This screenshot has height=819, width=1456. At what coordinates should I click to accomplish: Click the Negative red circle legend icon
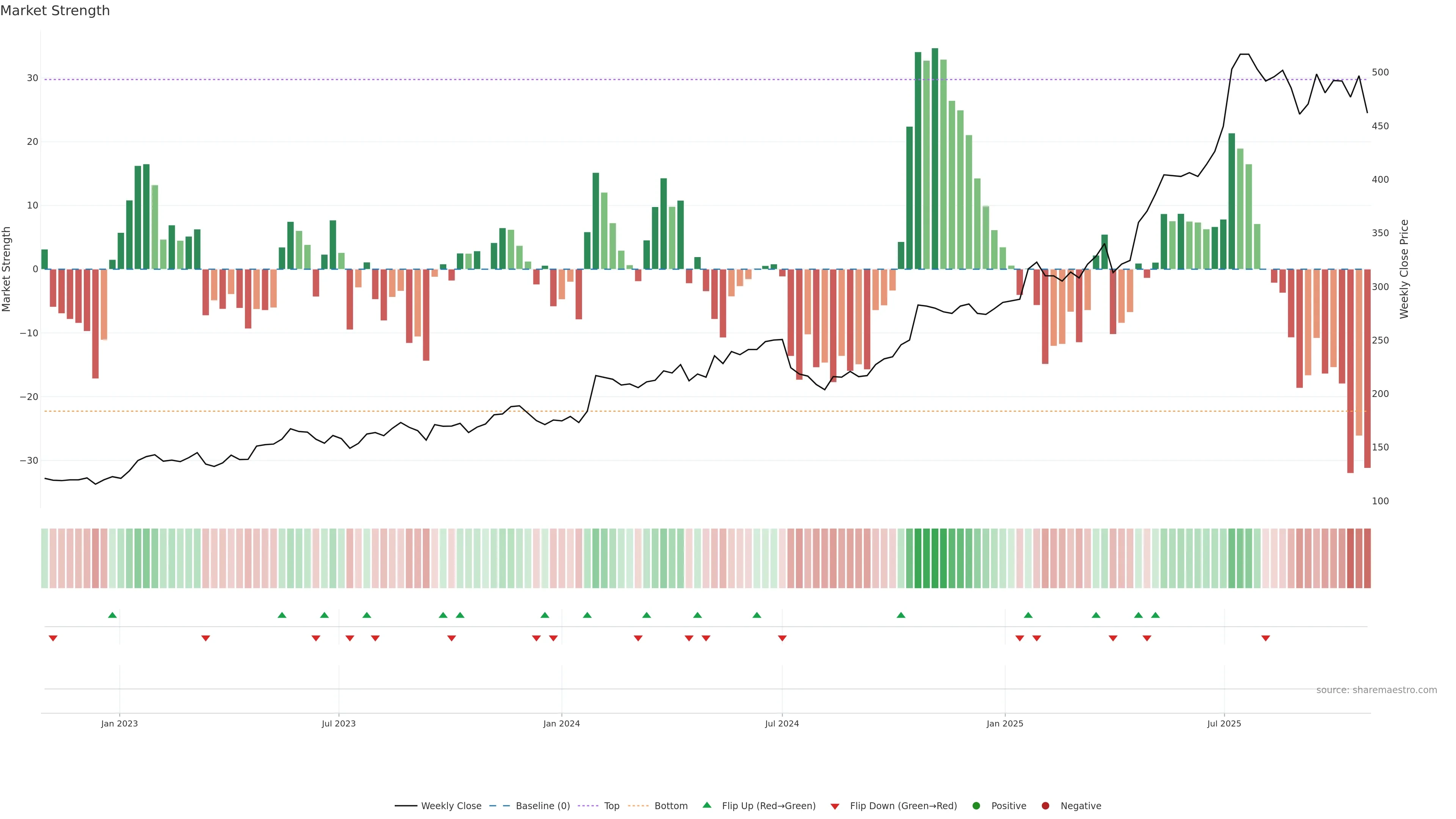tap(1045, 806)
